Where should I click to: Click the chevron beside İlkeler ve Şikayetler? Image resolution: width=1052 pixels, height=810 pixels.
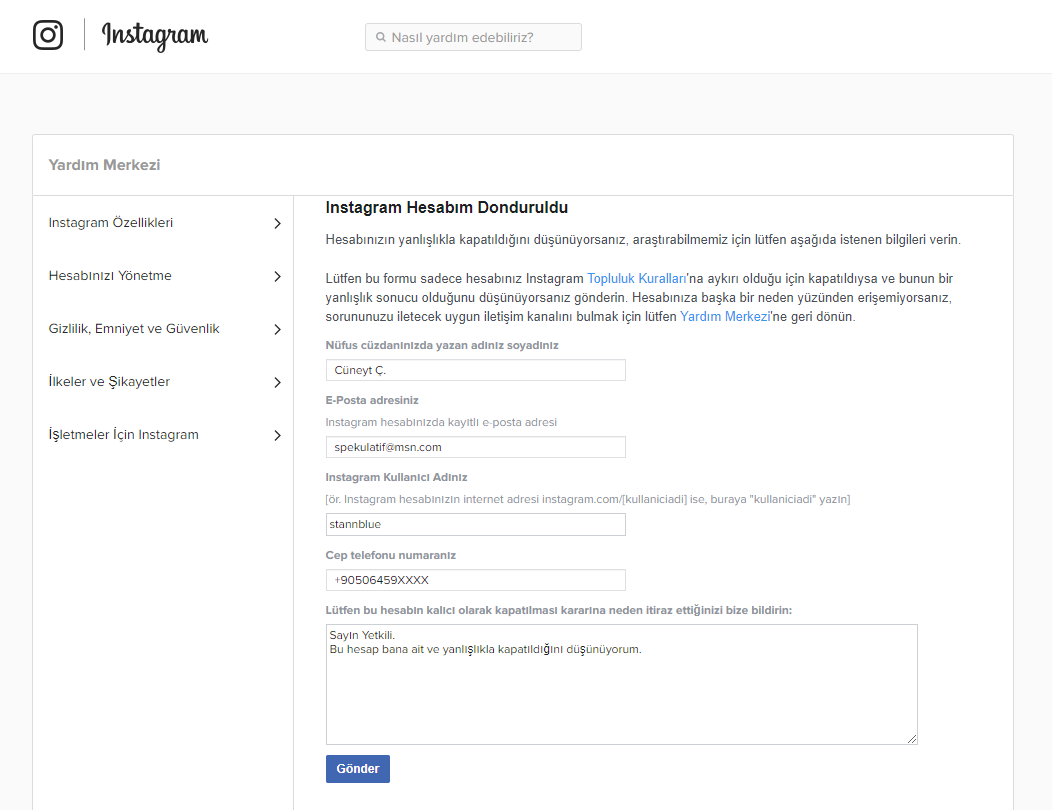point(277,383)
